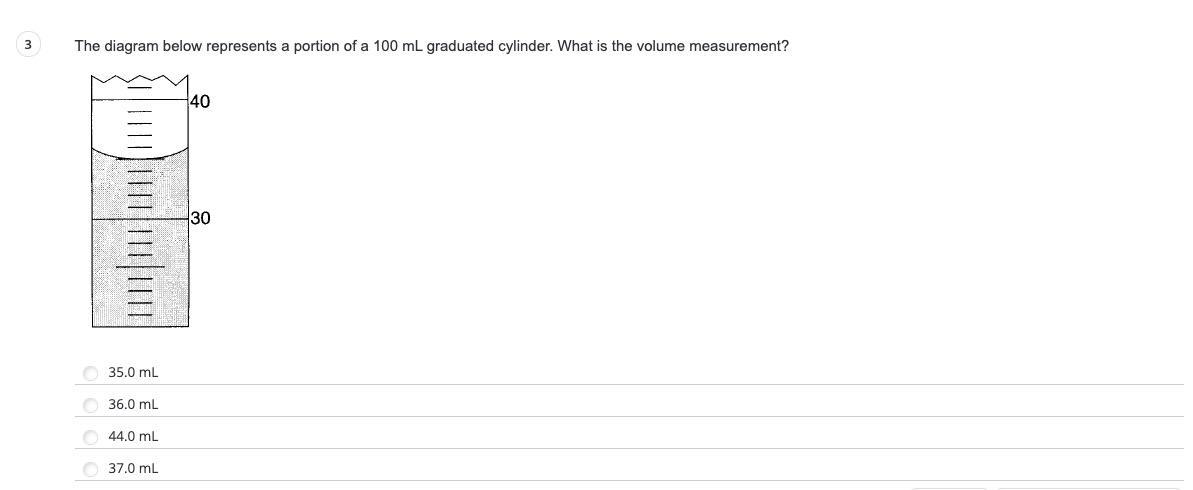
Task: Click the meniscus curve in the cylinder
Action: pos(141,153)
